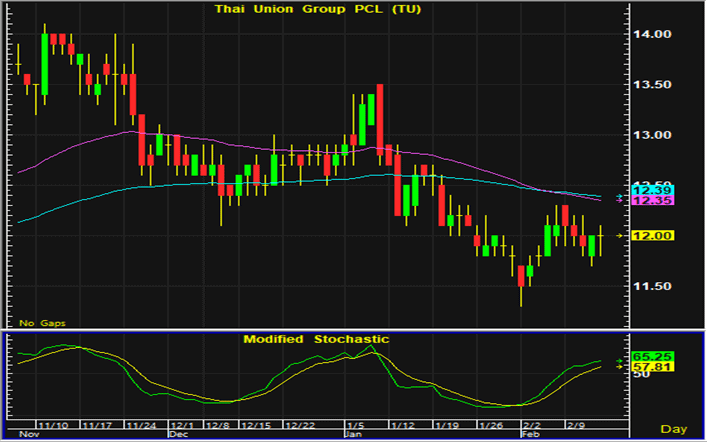Image resolution: width=707 pixels, height=442 pixels.
Task: Click the 1/19 date label
Action: (447, 425)
